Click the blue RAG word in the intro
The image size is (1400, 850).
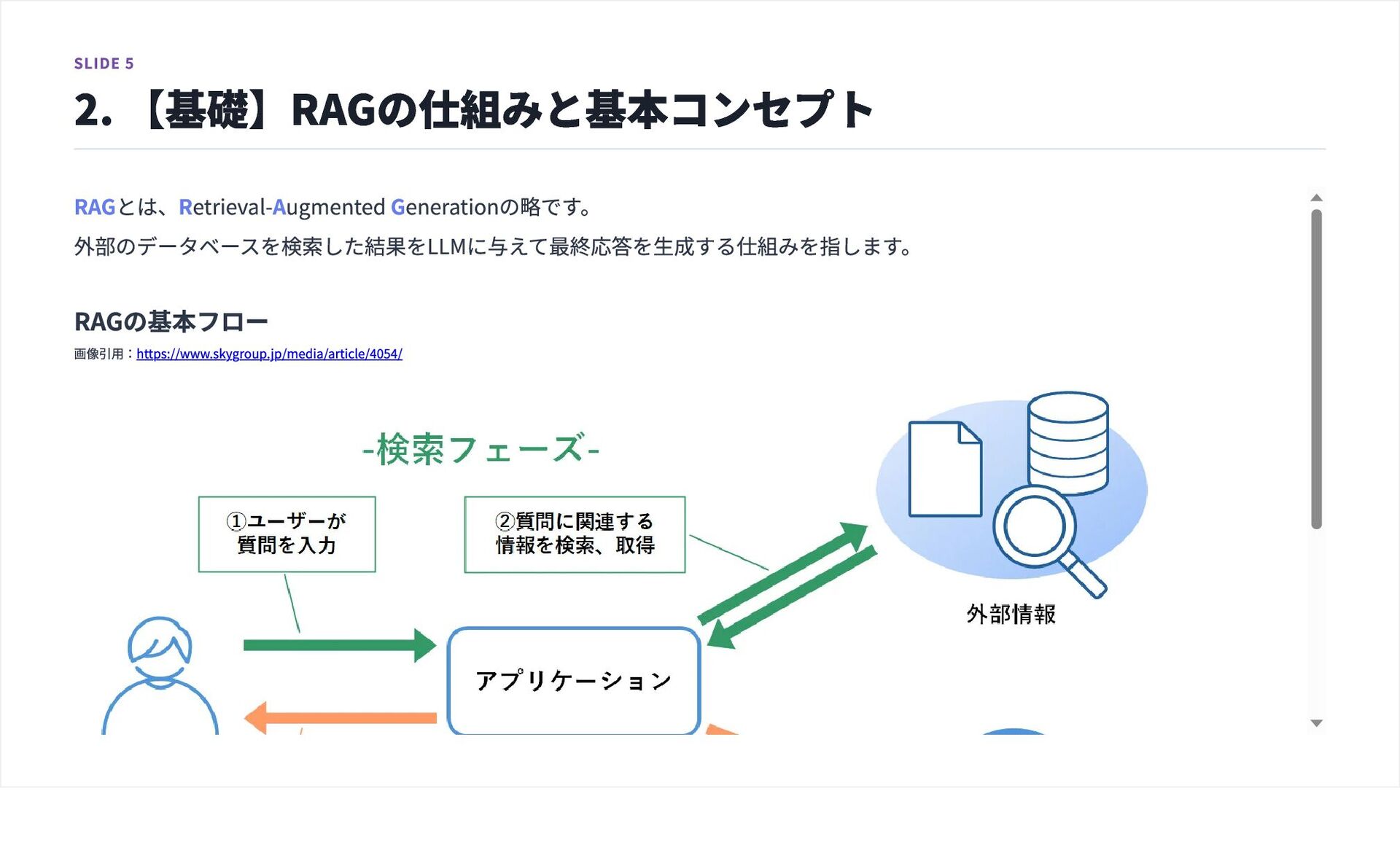(95, 207)
